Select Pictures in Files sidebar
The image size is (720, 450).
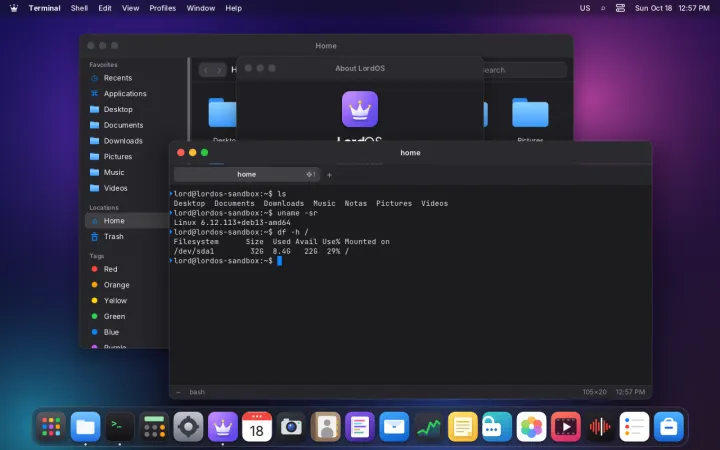(x=127, y=157)
